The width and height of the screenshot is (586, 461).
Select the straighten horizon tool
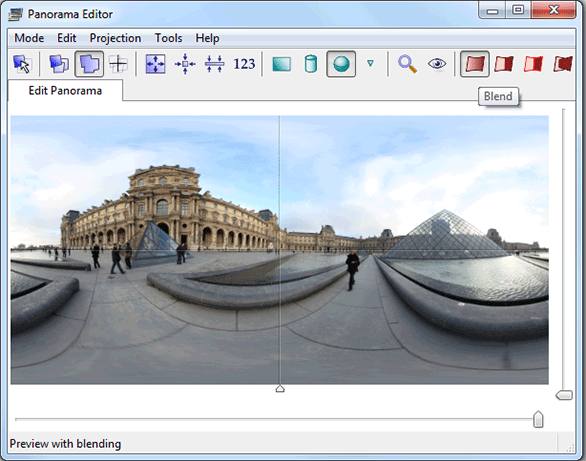215,64
